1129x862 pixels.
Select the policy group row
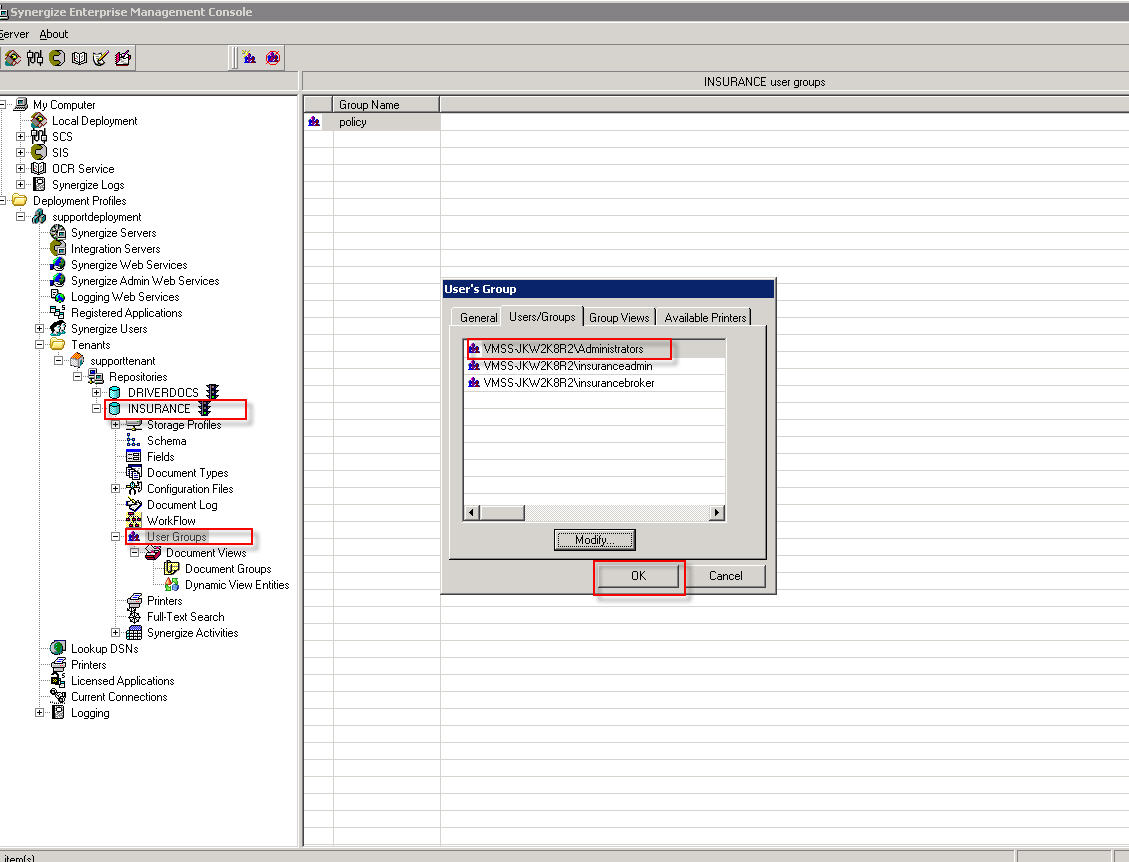click(x=372, y=122)
